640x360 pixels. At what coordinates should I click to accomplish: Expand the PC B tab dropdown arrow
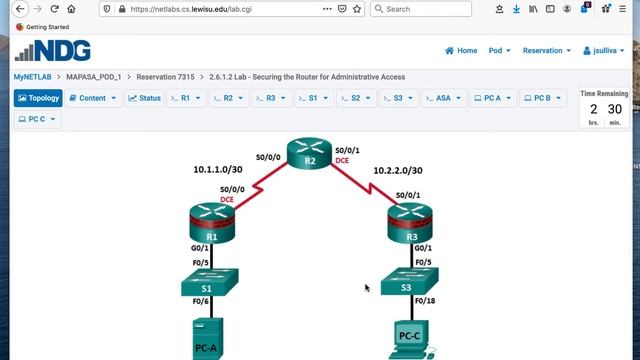tap(558, 98)
